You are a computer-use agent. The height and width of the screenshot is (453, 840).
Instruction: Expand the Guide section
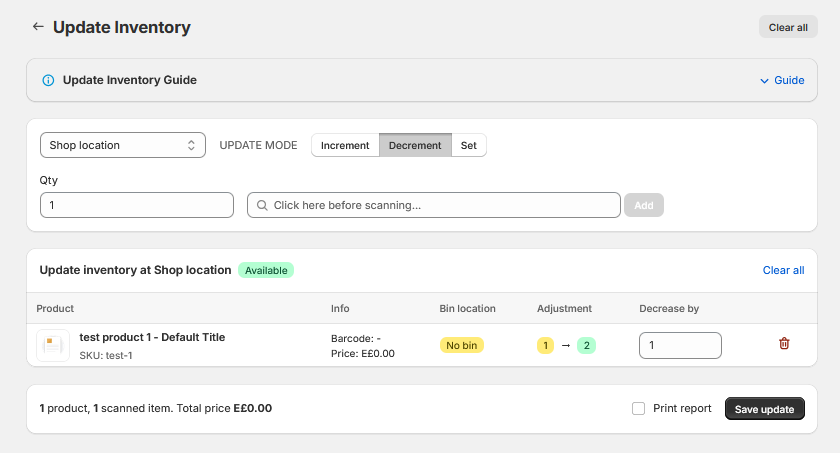[782, 80]
